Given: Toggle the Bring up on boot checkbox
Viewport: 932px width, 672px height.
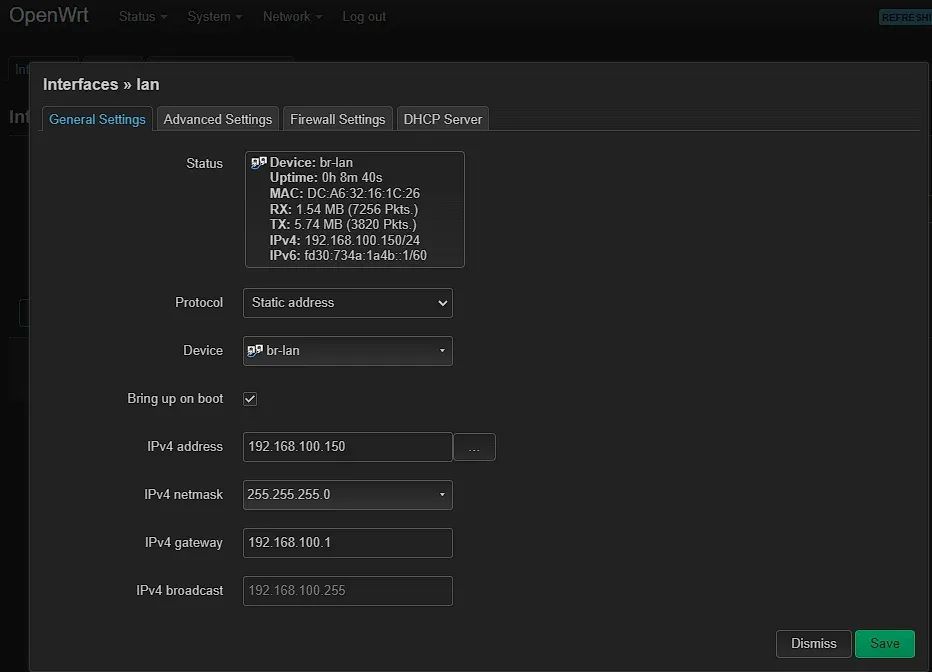Looking at the screenshot, I should 250,399.
